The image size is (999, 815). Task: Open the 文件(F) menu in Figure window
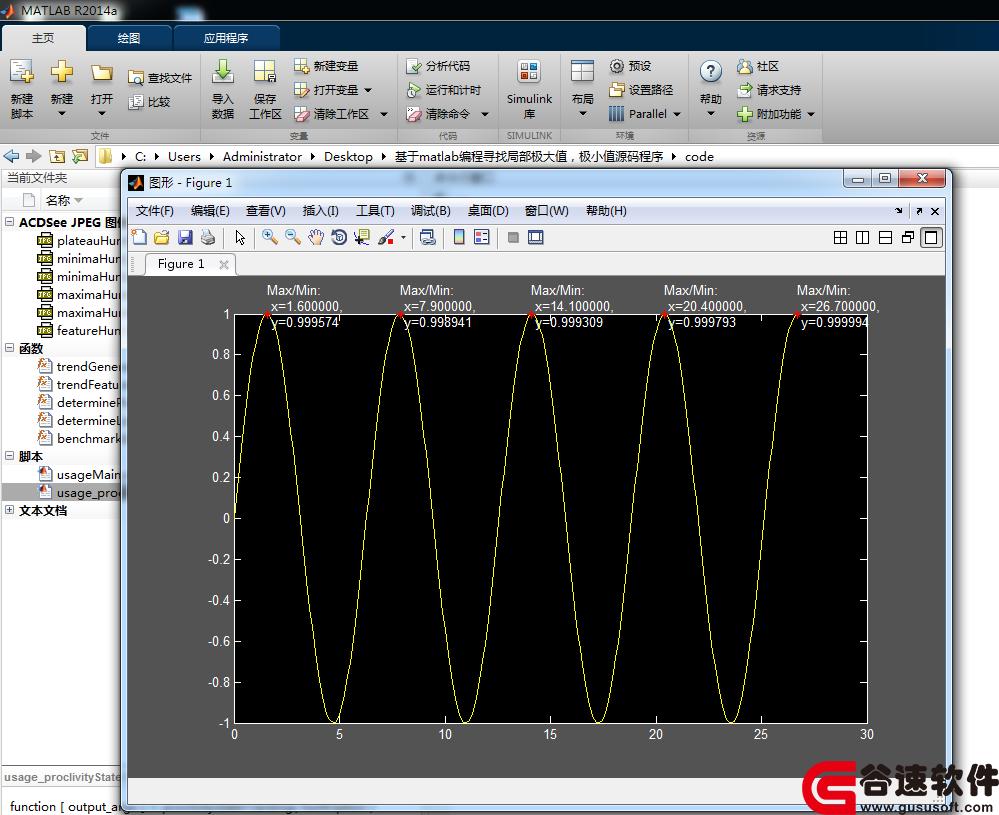click(155, 211)
